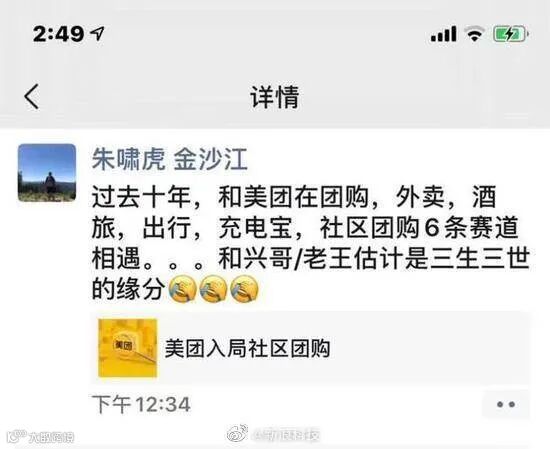Tap the yellow 美团 article thumbnail
The height and width of the screenshot is (449, 550).
click(x=128, y=348)
